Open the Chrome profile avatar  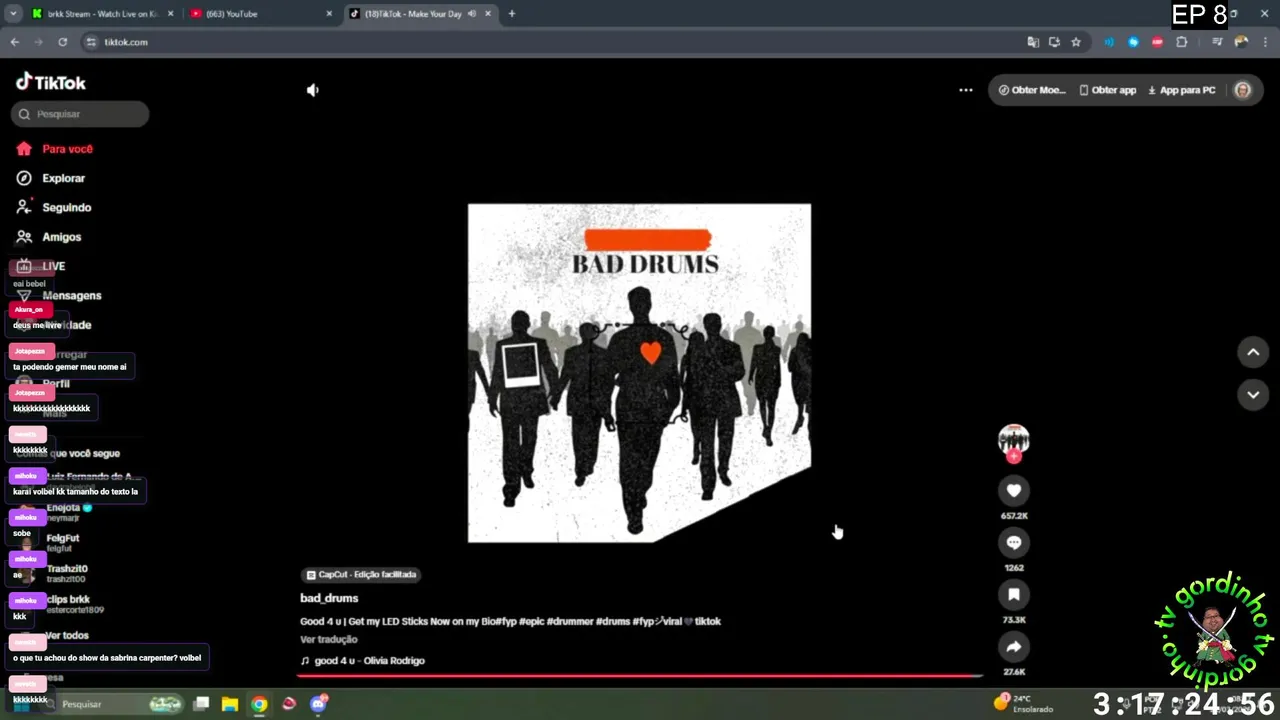pyautogui.click(x=1241, y=42)
